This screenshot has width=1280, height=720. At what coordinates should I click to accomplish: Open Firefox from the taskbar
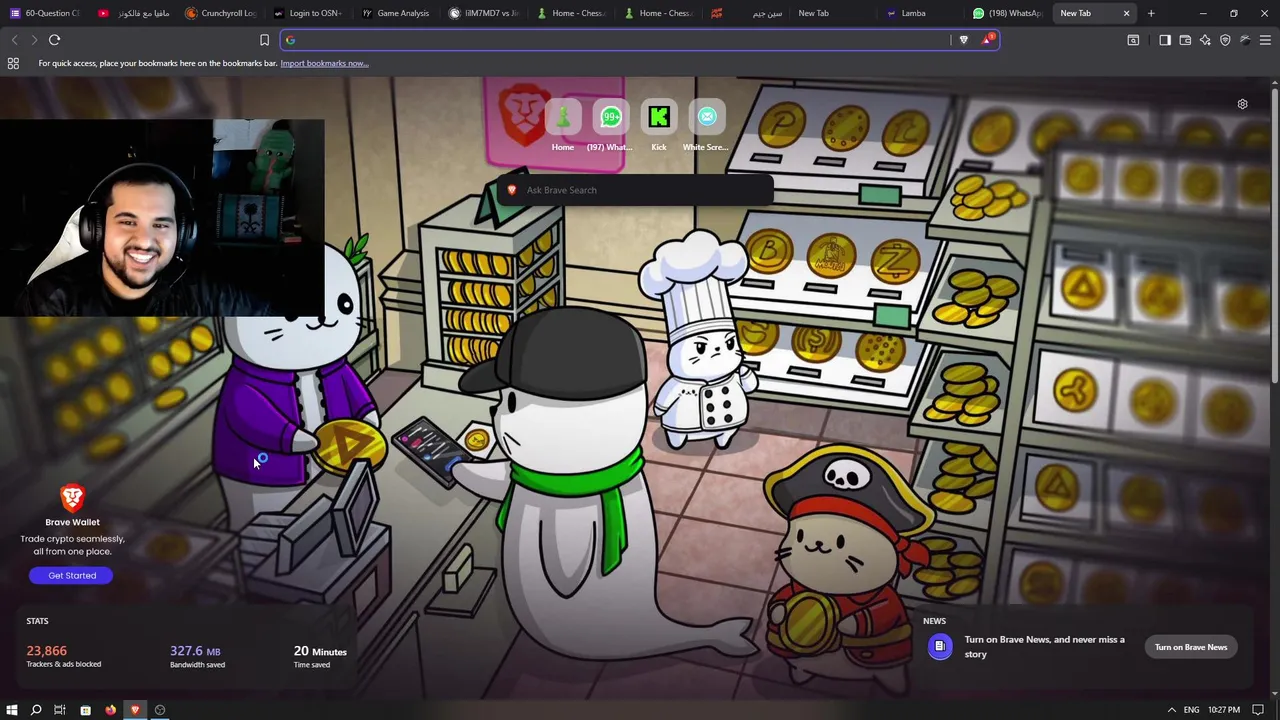click(x=110, y=710)
